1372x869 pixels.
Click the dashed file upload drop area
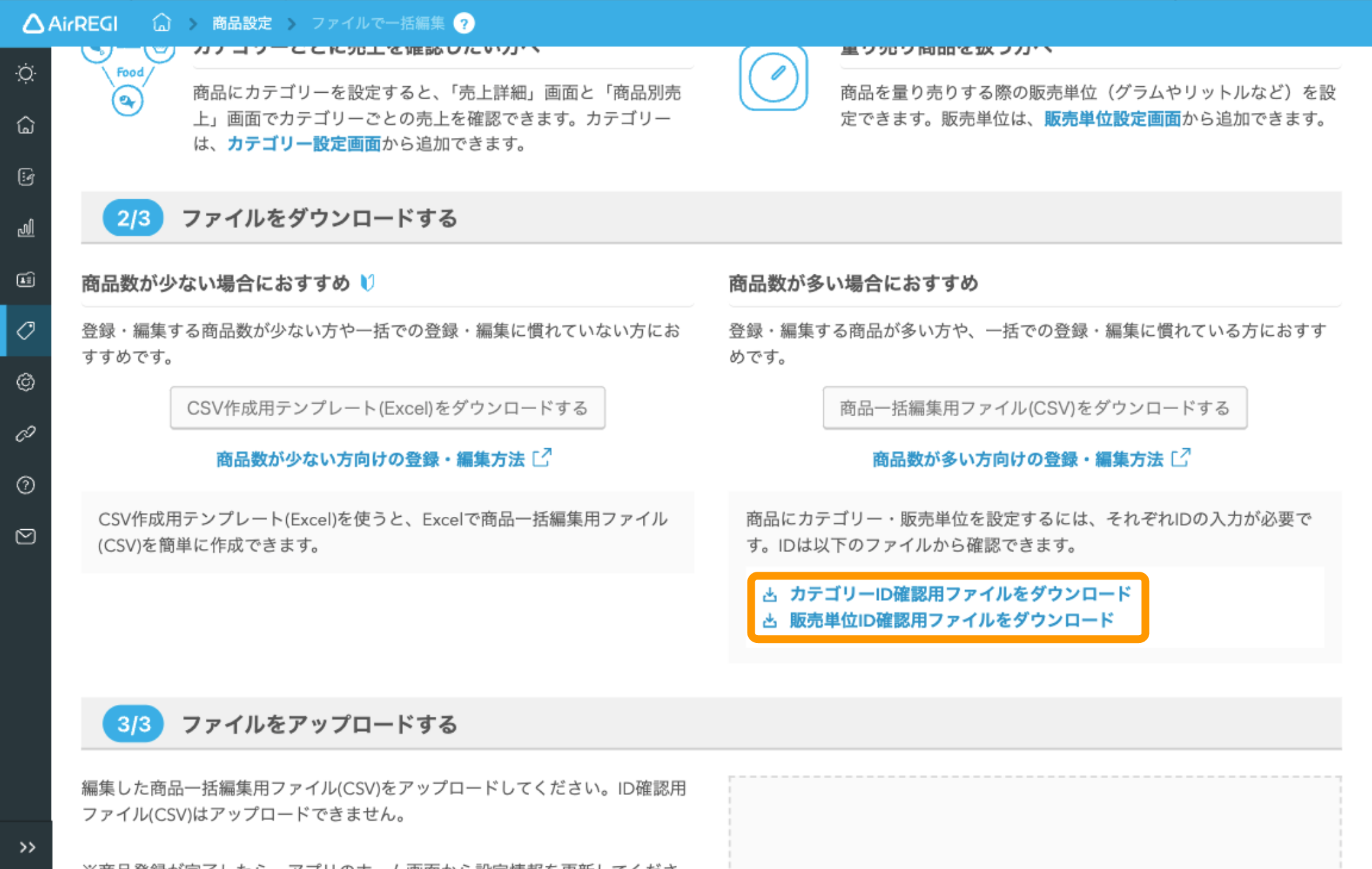[1035, 823]
